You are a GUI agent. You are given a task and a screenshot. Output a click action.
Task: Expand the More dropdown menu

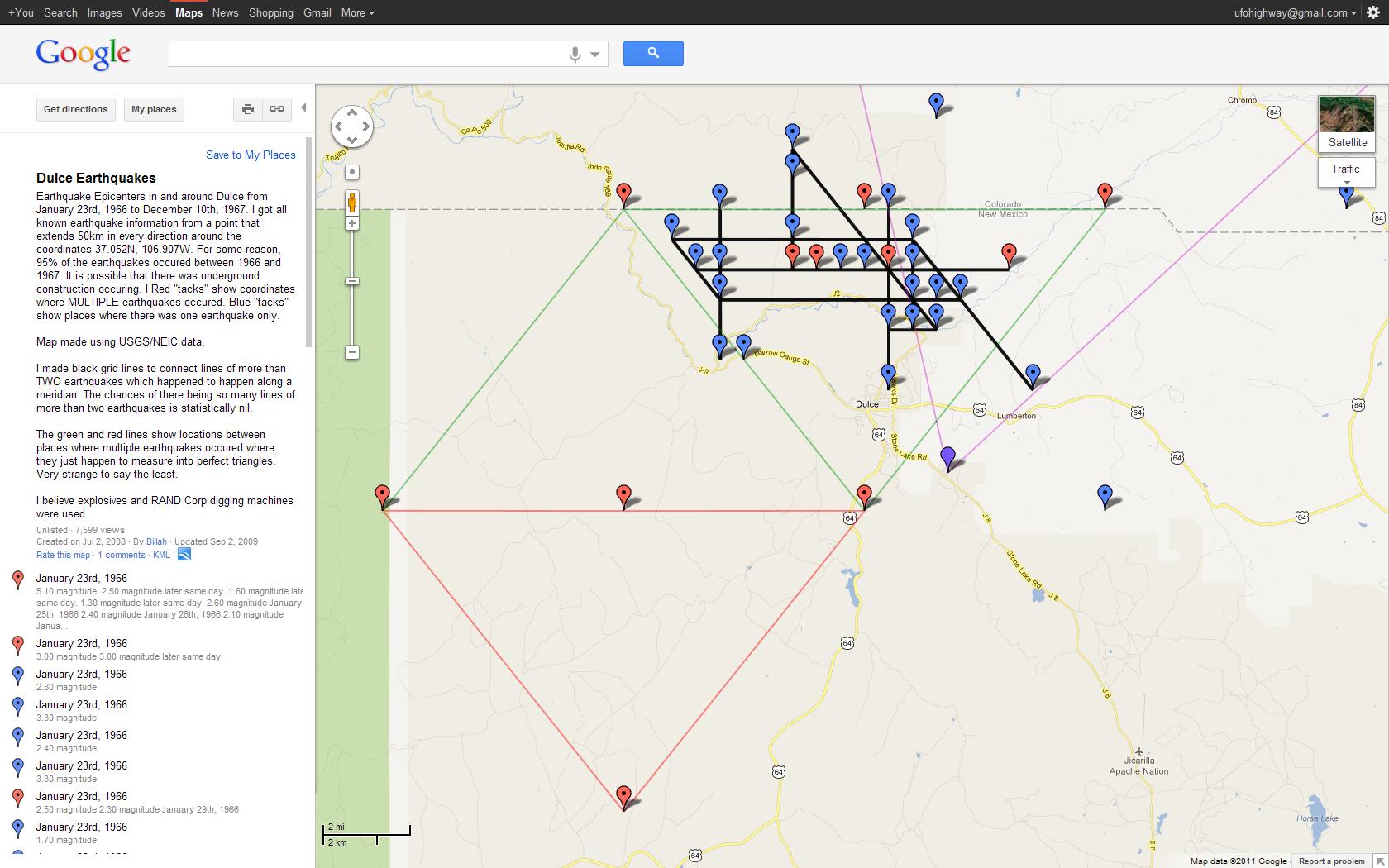click(357, 12)
